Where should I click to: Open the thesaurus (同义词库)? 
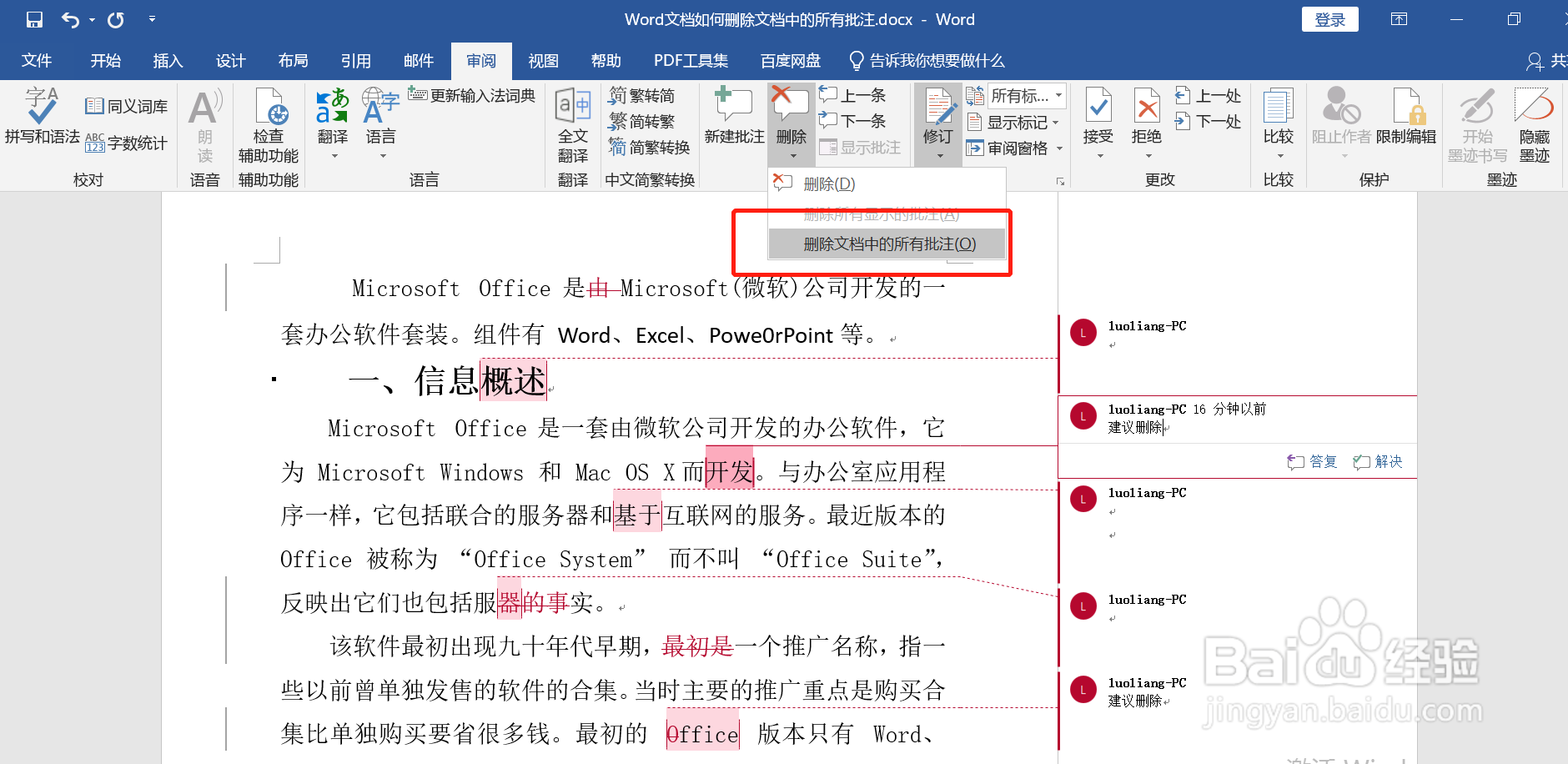point(127,106)
